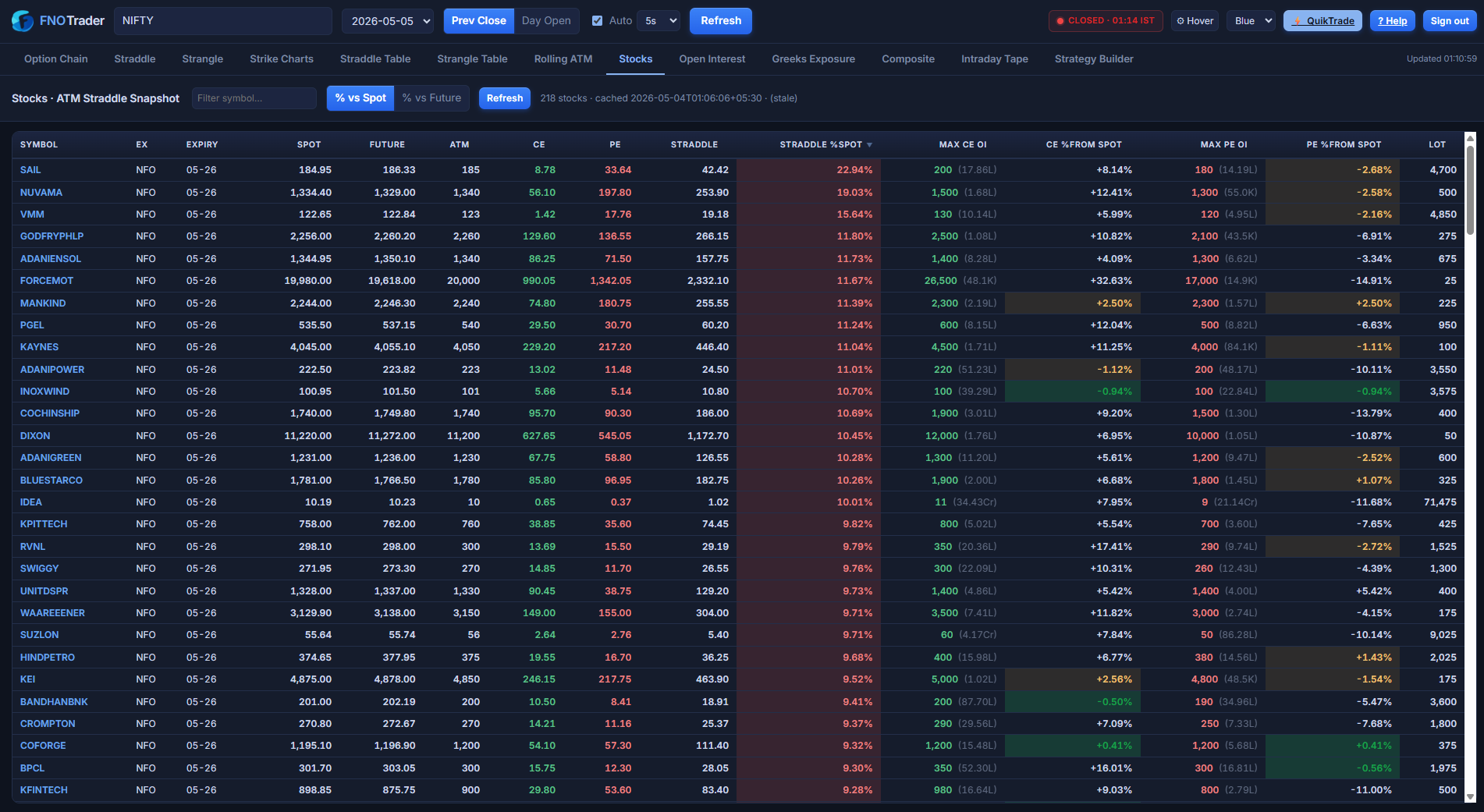Open the Strategy Builder tab
The height and width of the screenshot is (812, 1484).
pyautogui.click(x=1094, y=59)
